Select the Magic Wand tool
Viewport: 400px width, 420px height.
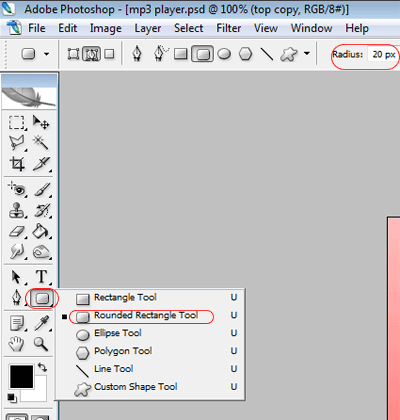(x=41, y=143)
